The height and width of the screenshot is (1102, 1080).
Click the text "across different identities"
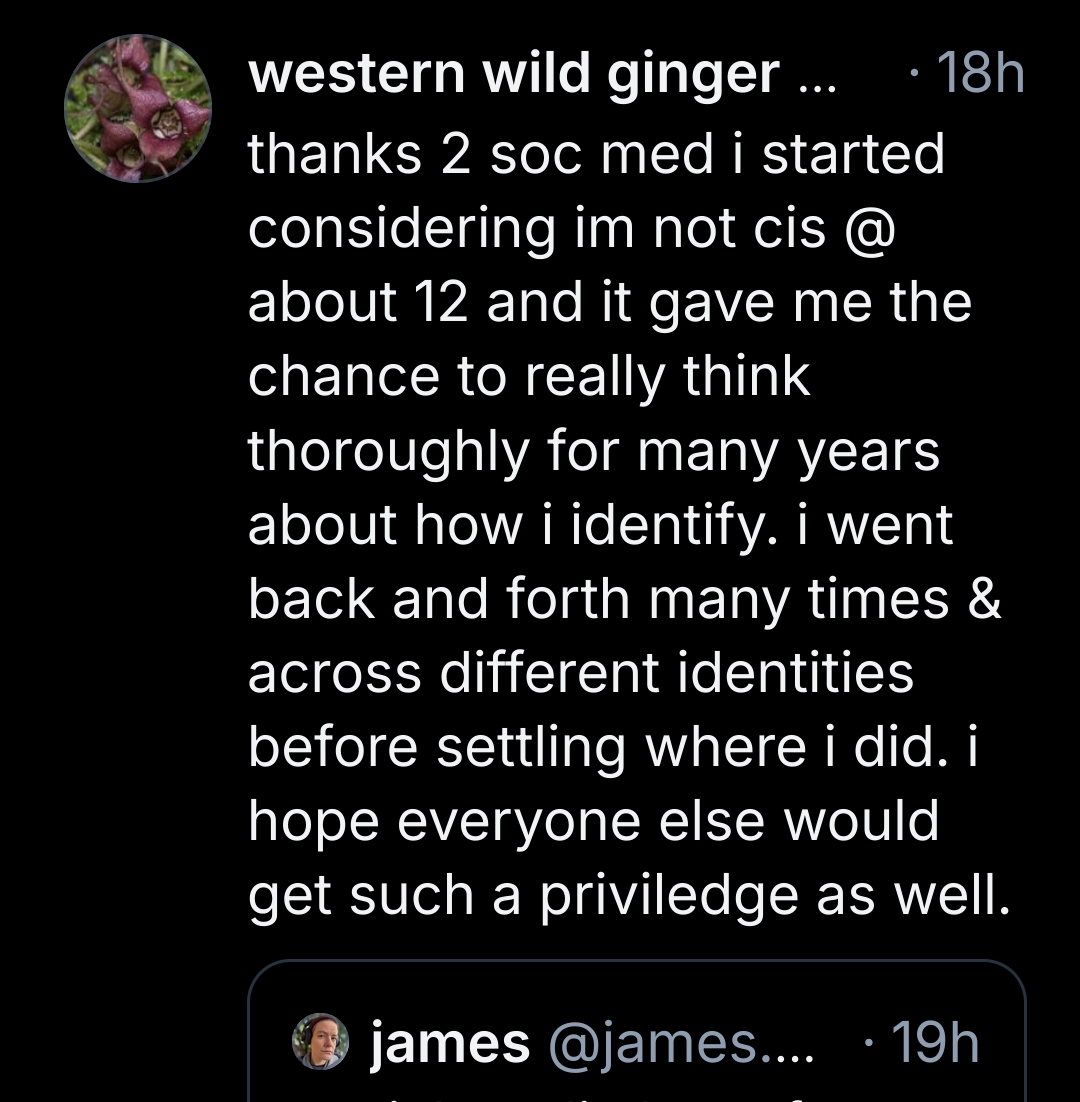[x=580, y=672]
